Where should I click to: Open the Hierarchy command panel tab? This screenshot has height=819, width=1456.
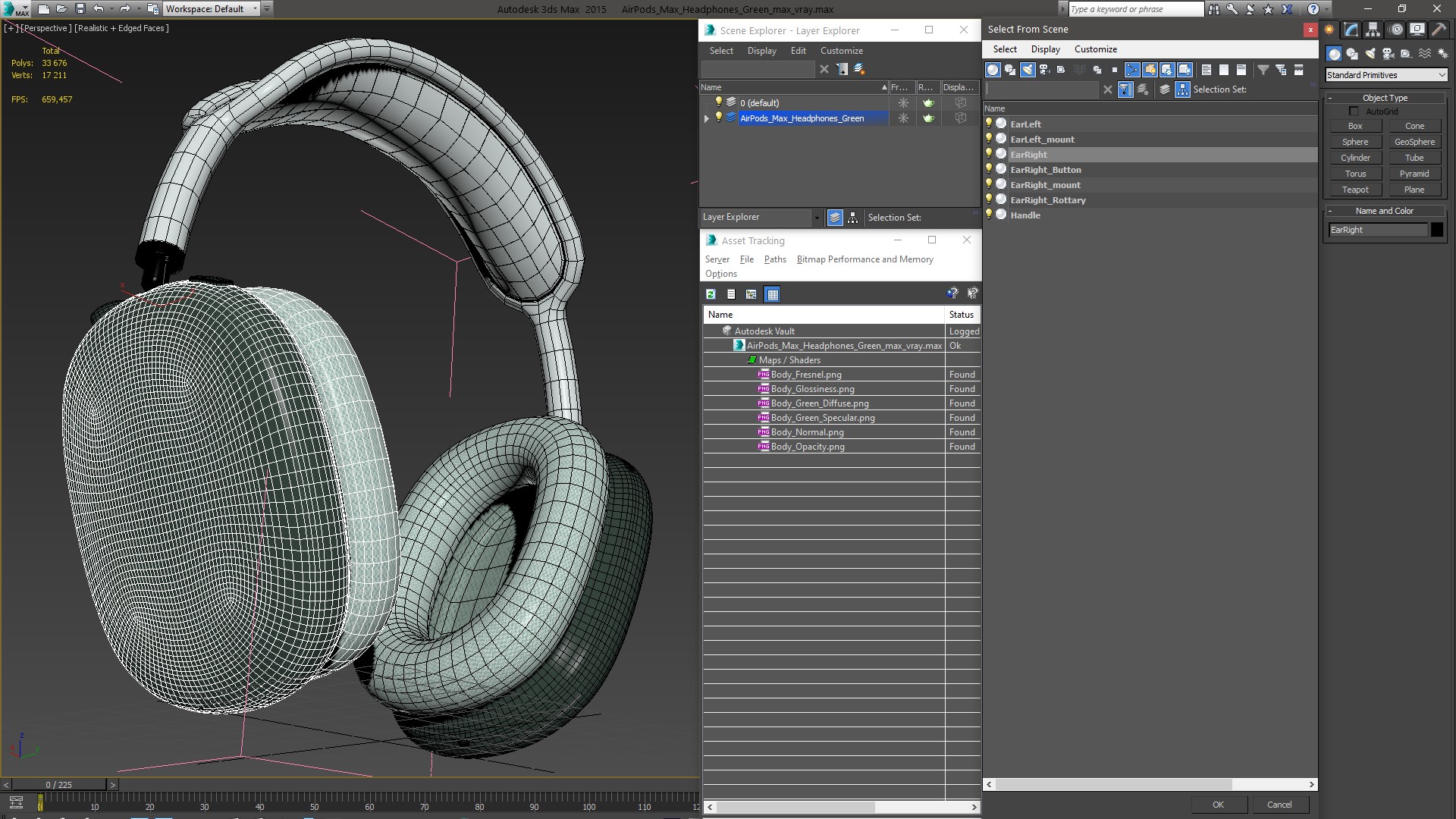tap(1373, 30)
